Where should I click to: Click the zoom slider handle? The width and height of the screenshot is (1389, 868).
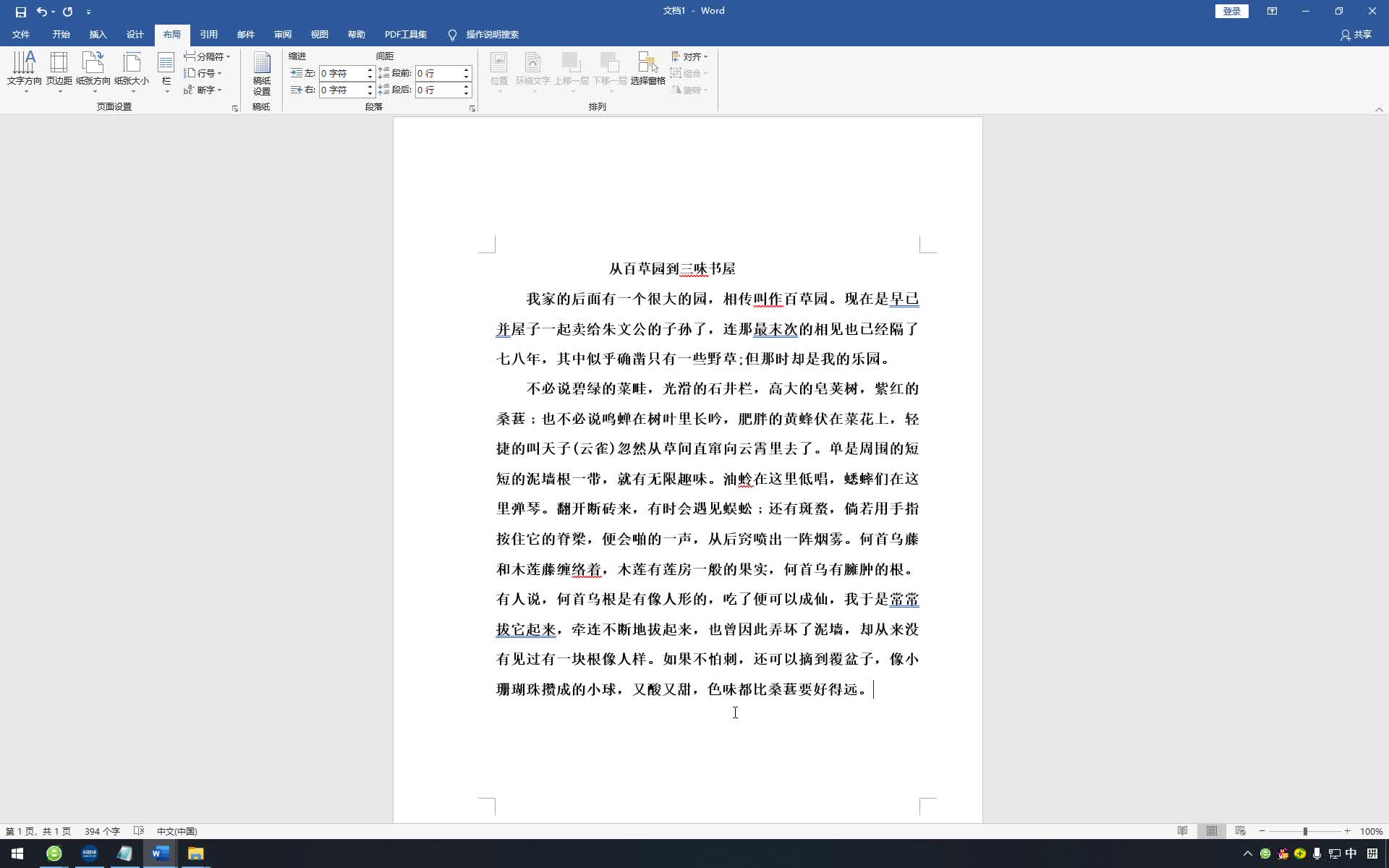click(1305, 831)
